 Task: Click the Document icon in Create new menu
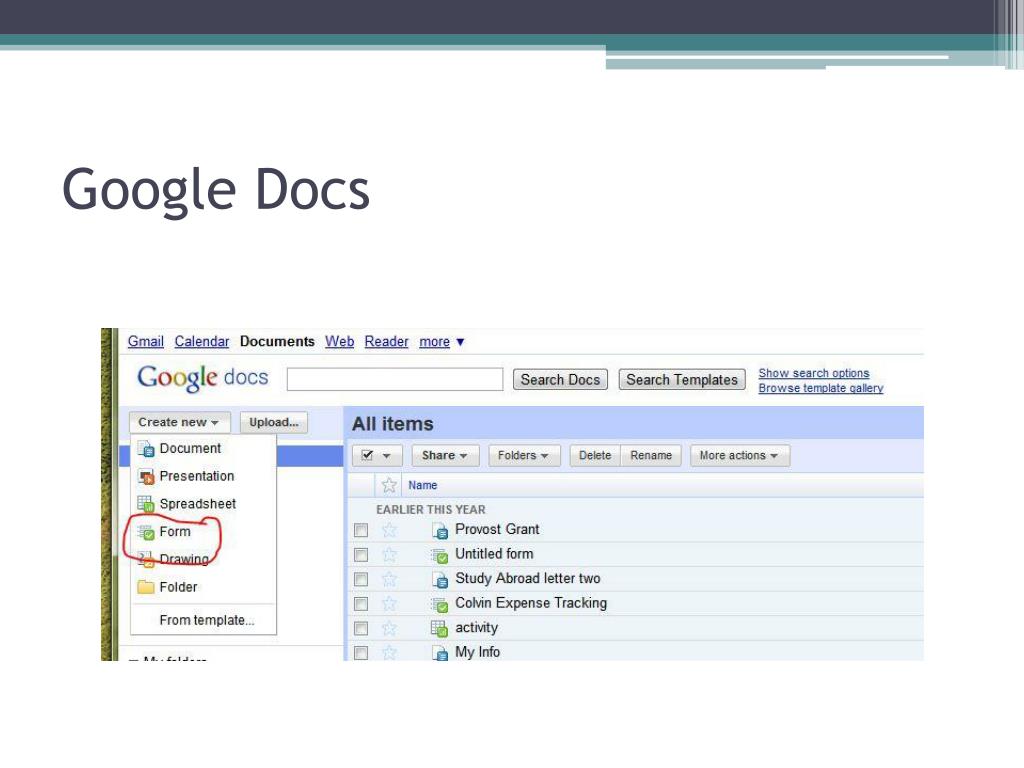click(x=146, y=449)
